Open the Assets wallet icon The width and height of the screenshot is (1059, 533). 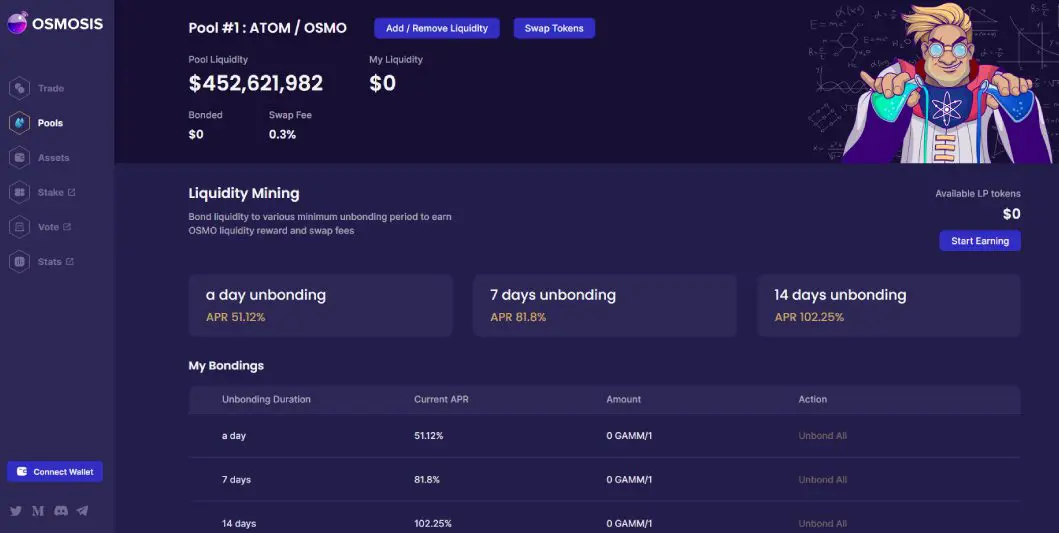20,157
